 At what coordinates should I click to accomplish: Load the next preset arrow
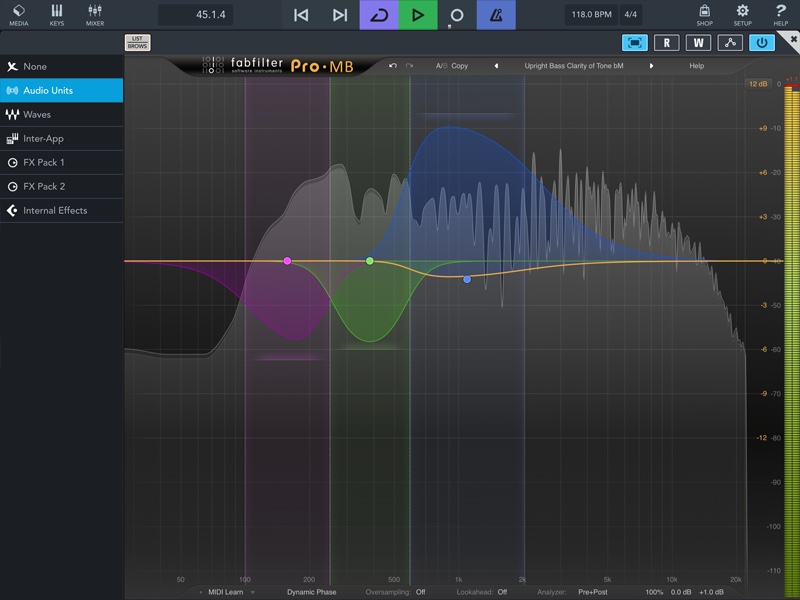[652, 66]
